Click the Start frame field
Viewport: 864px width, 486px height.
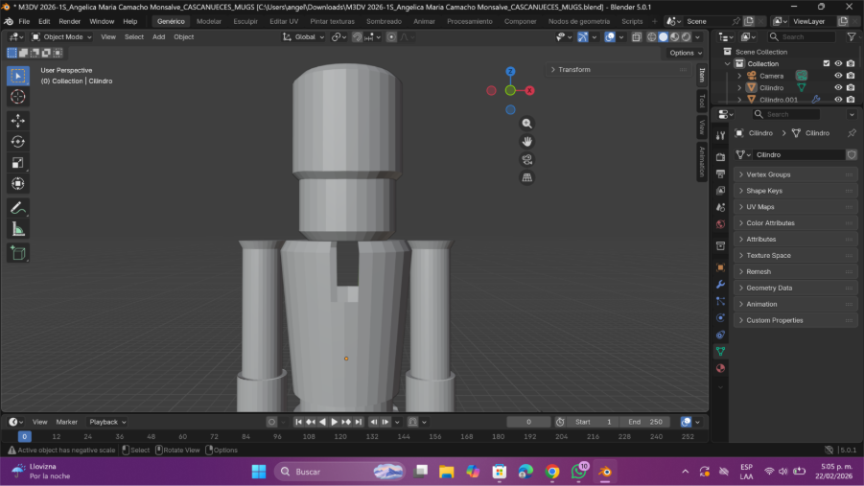(593, 422)
